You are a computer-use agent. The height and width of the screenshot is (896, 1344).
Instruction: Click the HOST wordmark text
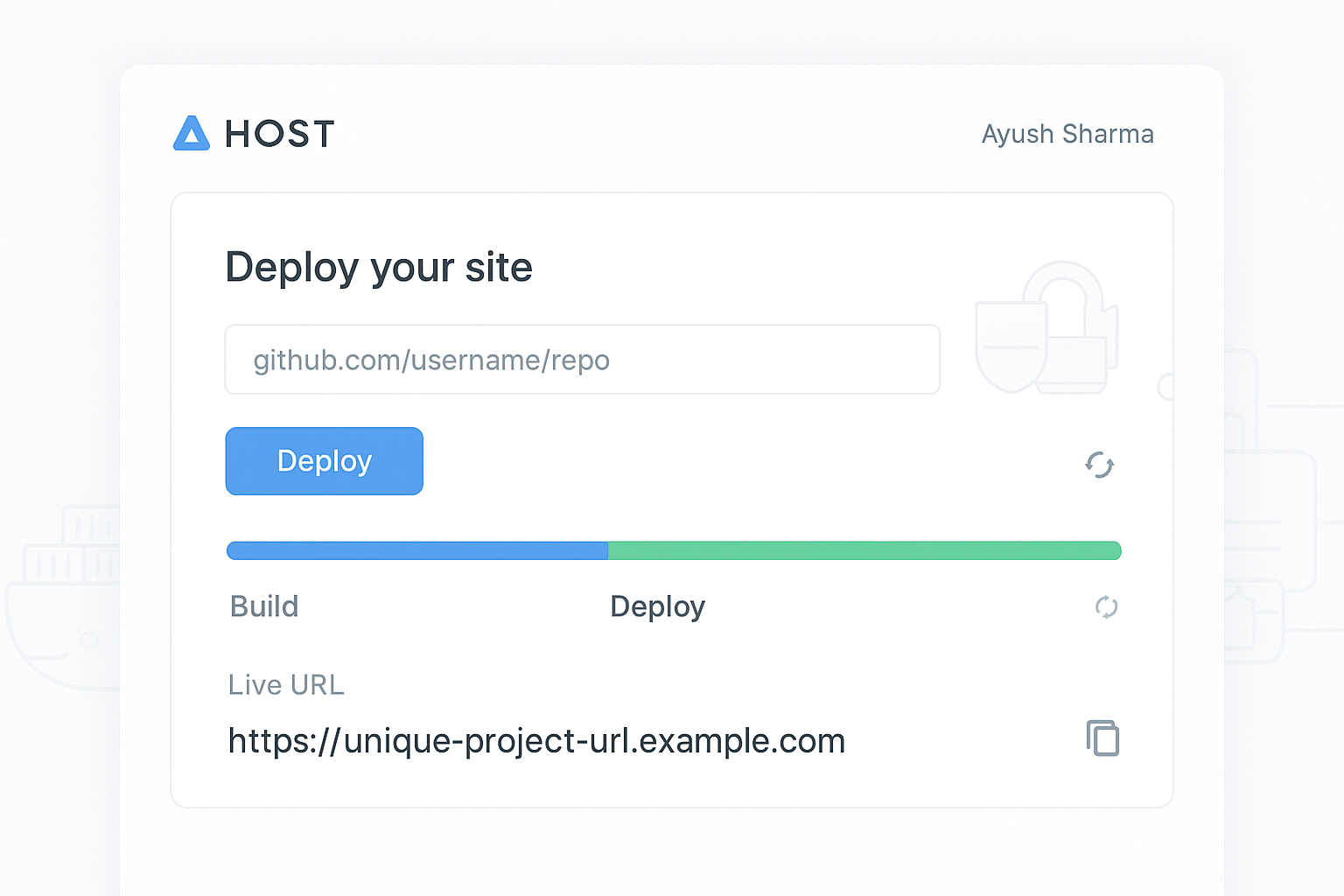click(280, 135)
